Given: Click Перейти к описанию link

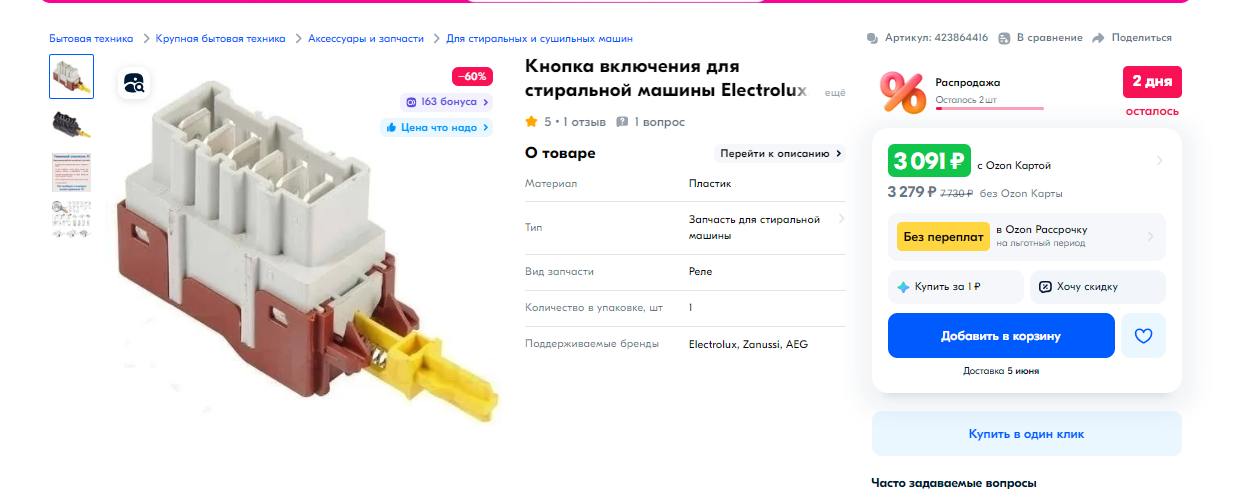Looking at the screenshot, I should point(780,154).
